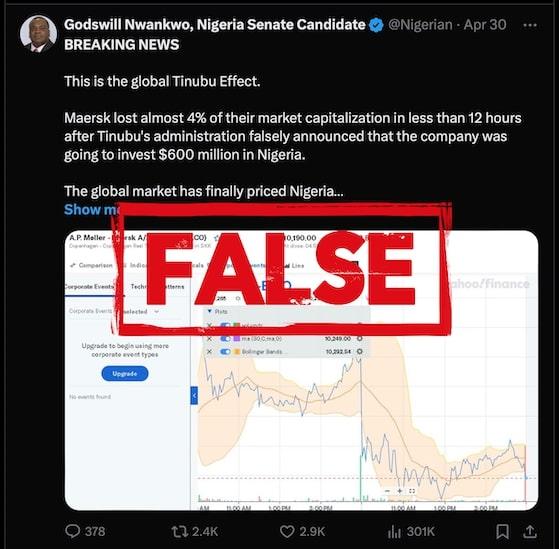
Task: Bookmark this post
Action: point(502,532)
